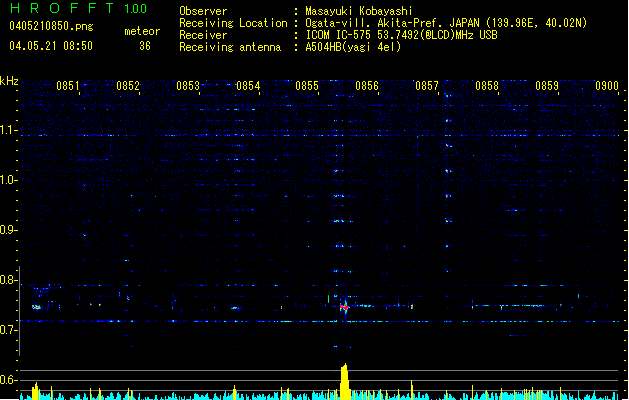Click the 1.1 kHz frequency label
This screenshot has height=400, width=629.
(8, 130)
